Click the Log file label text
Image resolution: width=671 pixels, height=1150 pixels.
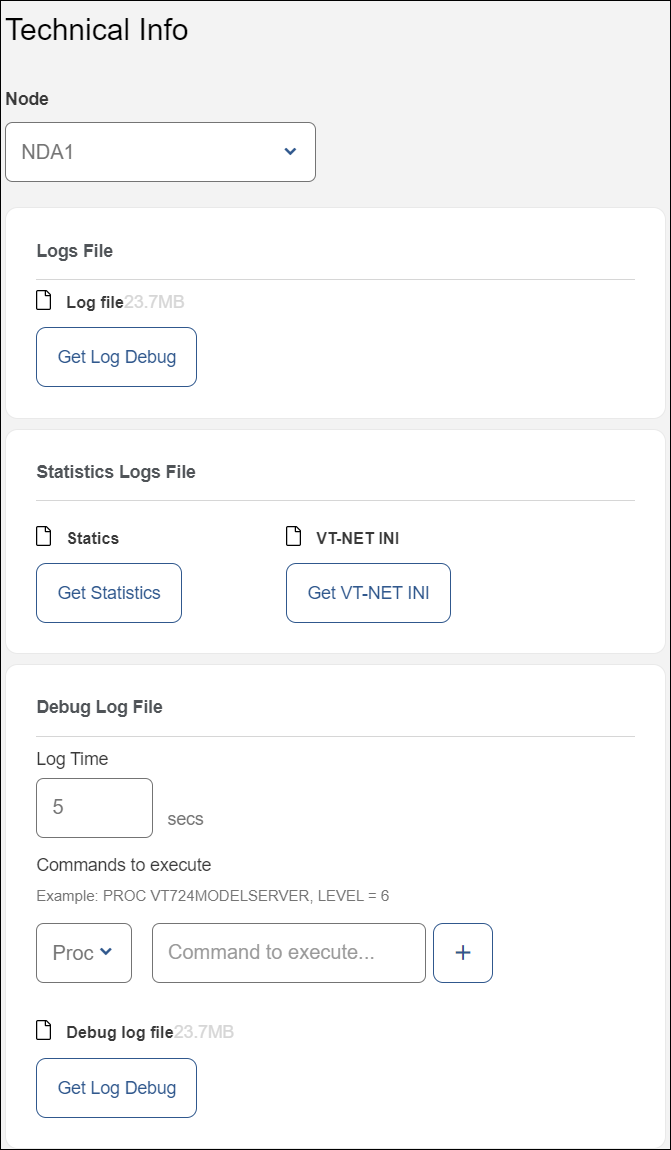pos(95,302)
